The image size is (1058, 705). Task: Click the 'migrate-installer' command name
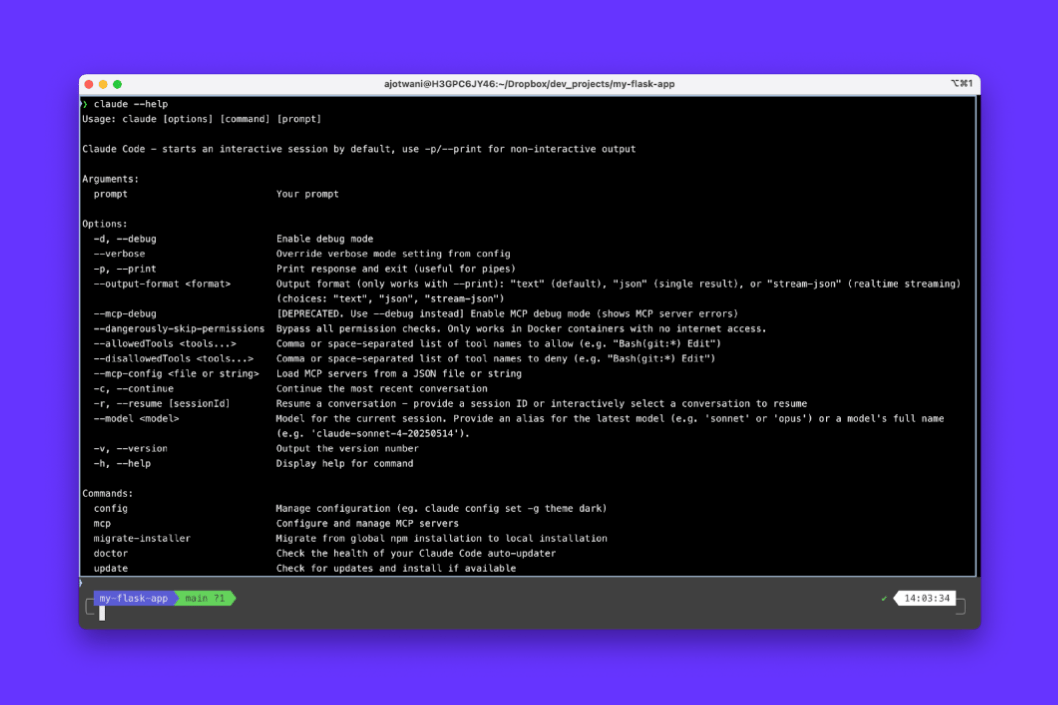(x=142, y=538)
